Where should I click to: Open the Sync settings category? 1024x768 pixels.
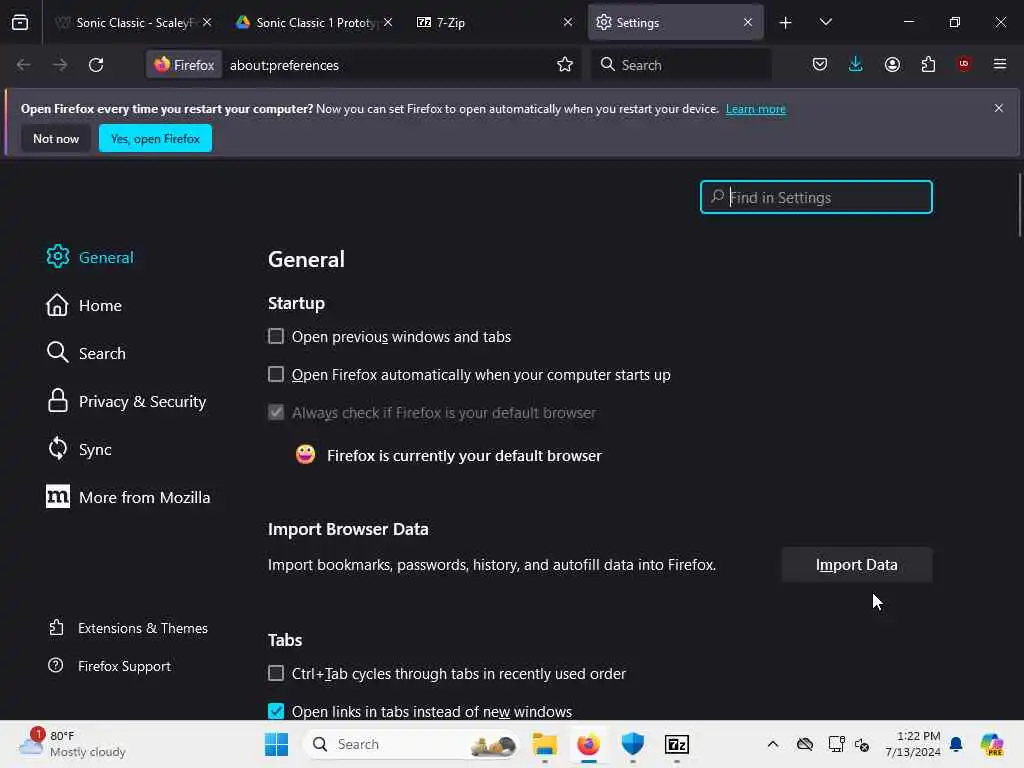coord(79,449)
